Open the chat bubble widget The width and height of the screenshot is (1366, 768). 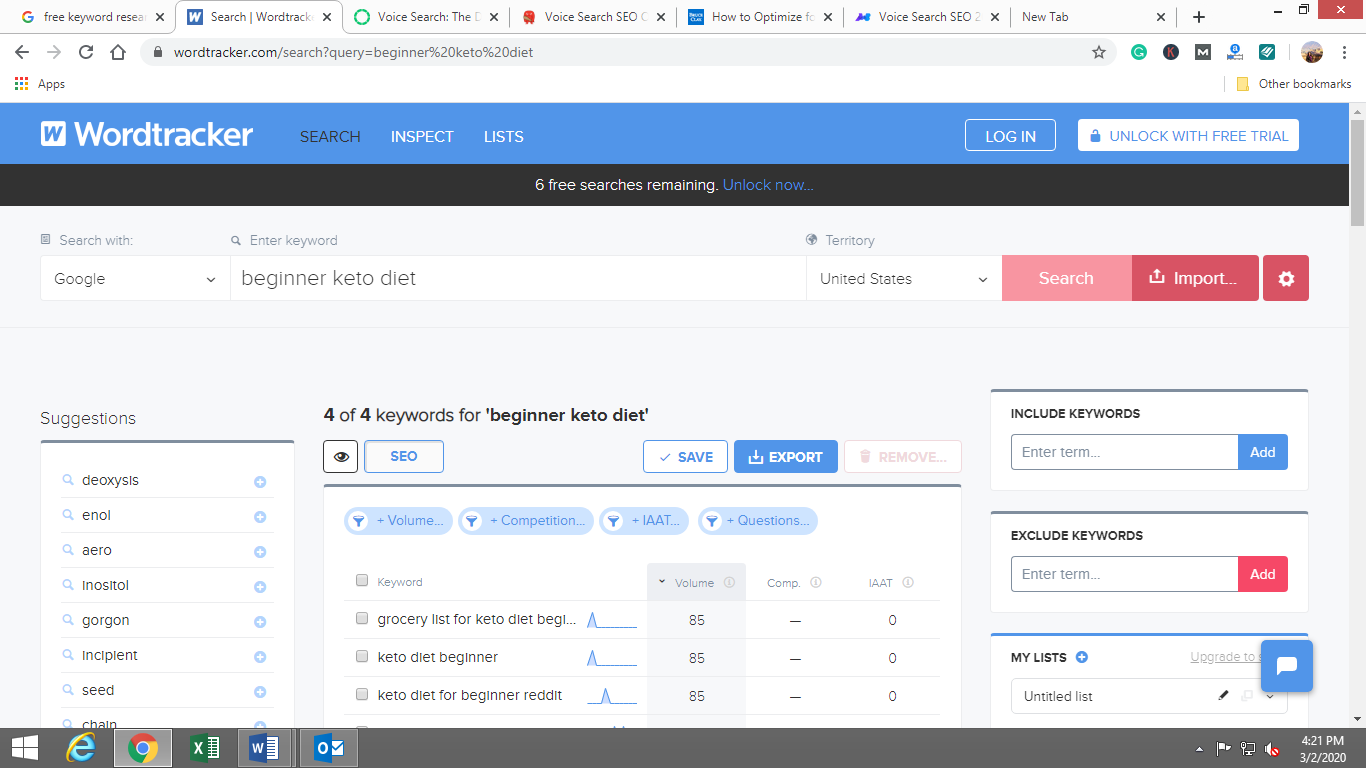(1286, 666)
